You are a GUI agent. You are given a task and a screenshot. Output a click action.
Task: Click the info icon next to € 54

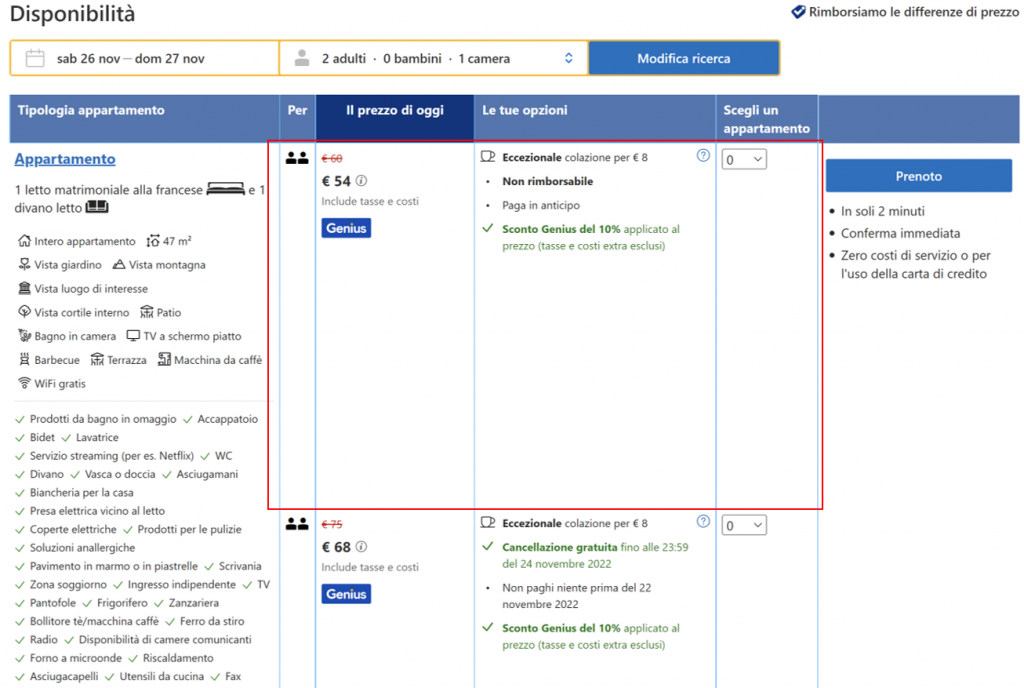click(x=362, y=181)
